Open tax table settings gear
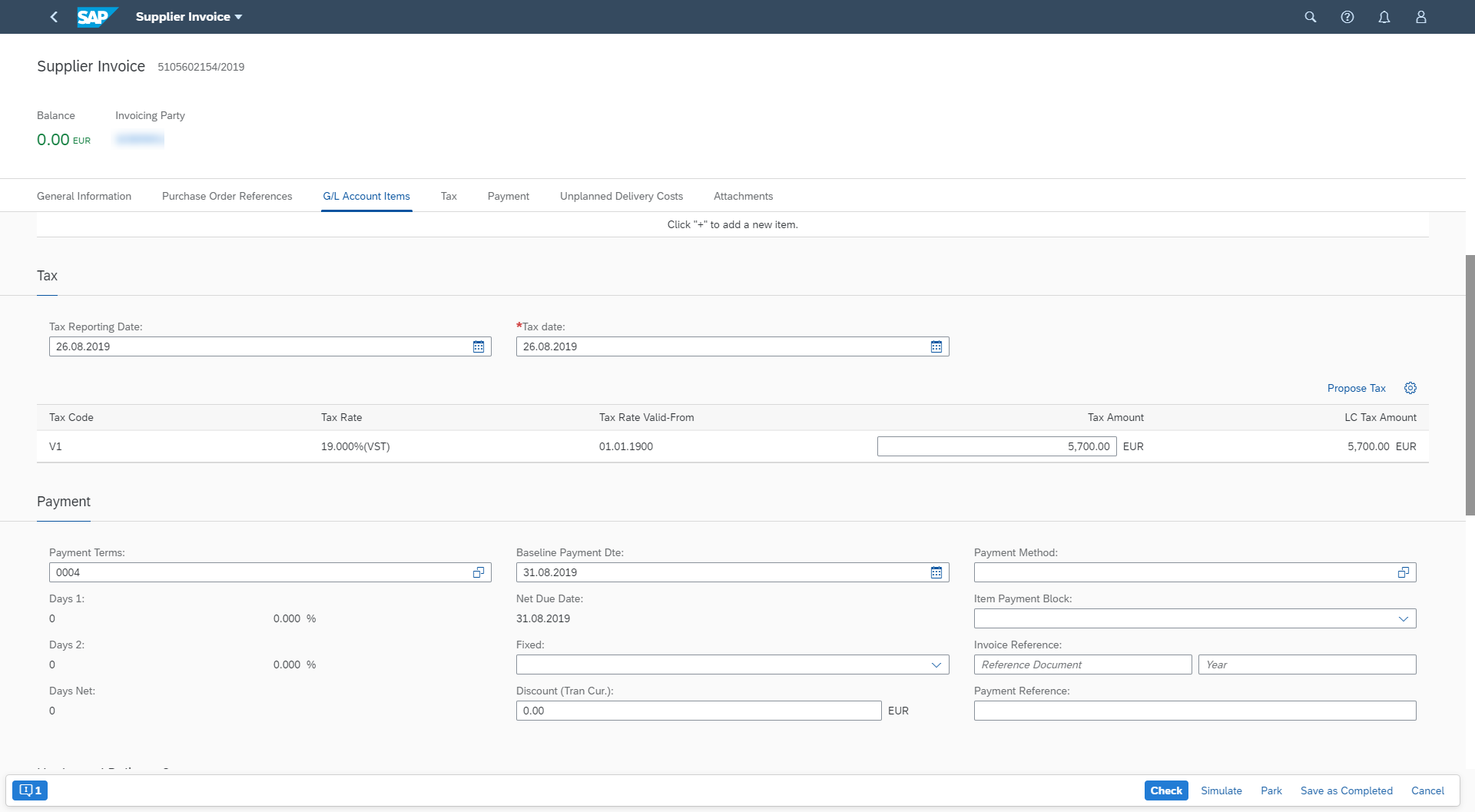Screen dimensions: 1475x812 pos(1410,388)
